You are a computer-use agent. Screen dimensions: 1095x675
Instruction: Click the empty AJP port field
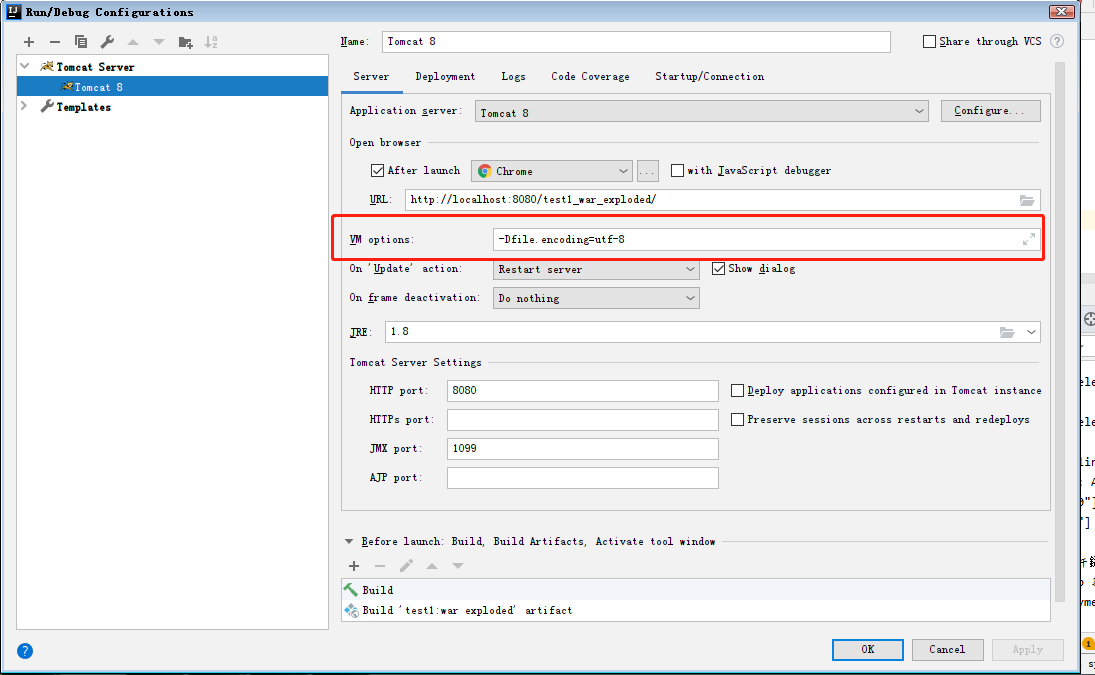pyautogui.click(x=582, y=478)
